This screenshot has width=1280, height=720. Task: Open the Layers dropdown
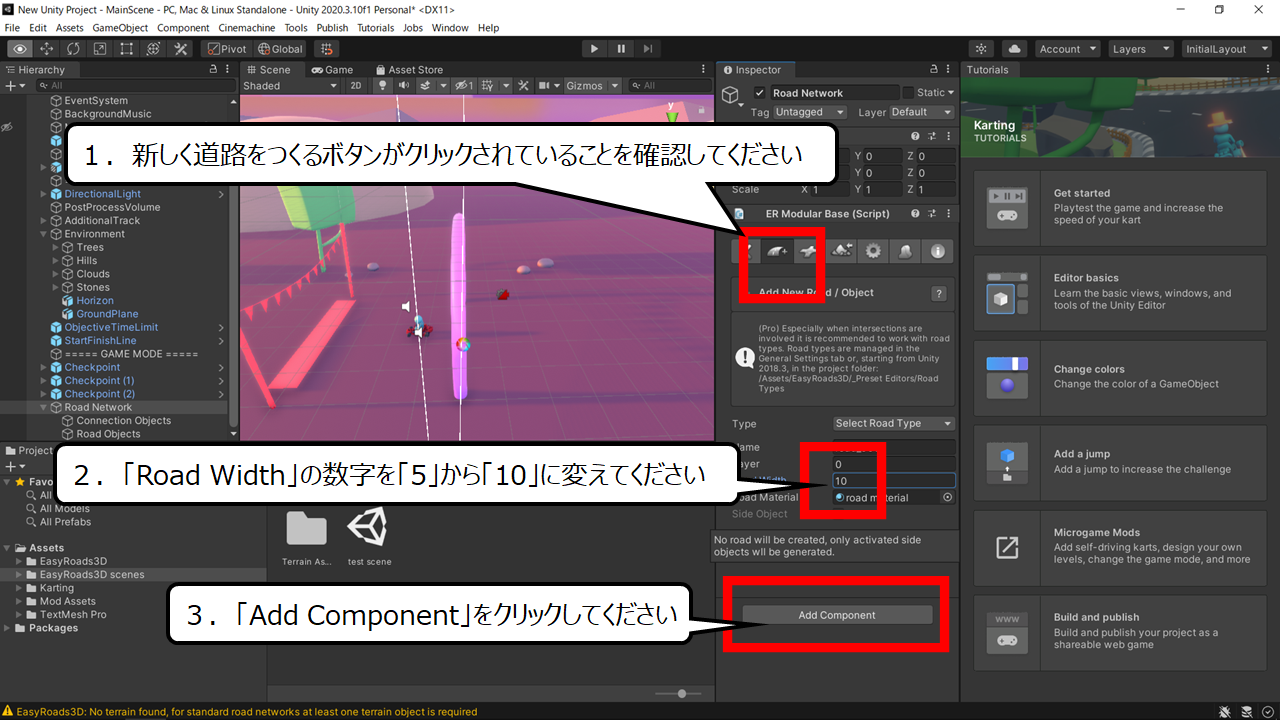[x=1140, y=48]
